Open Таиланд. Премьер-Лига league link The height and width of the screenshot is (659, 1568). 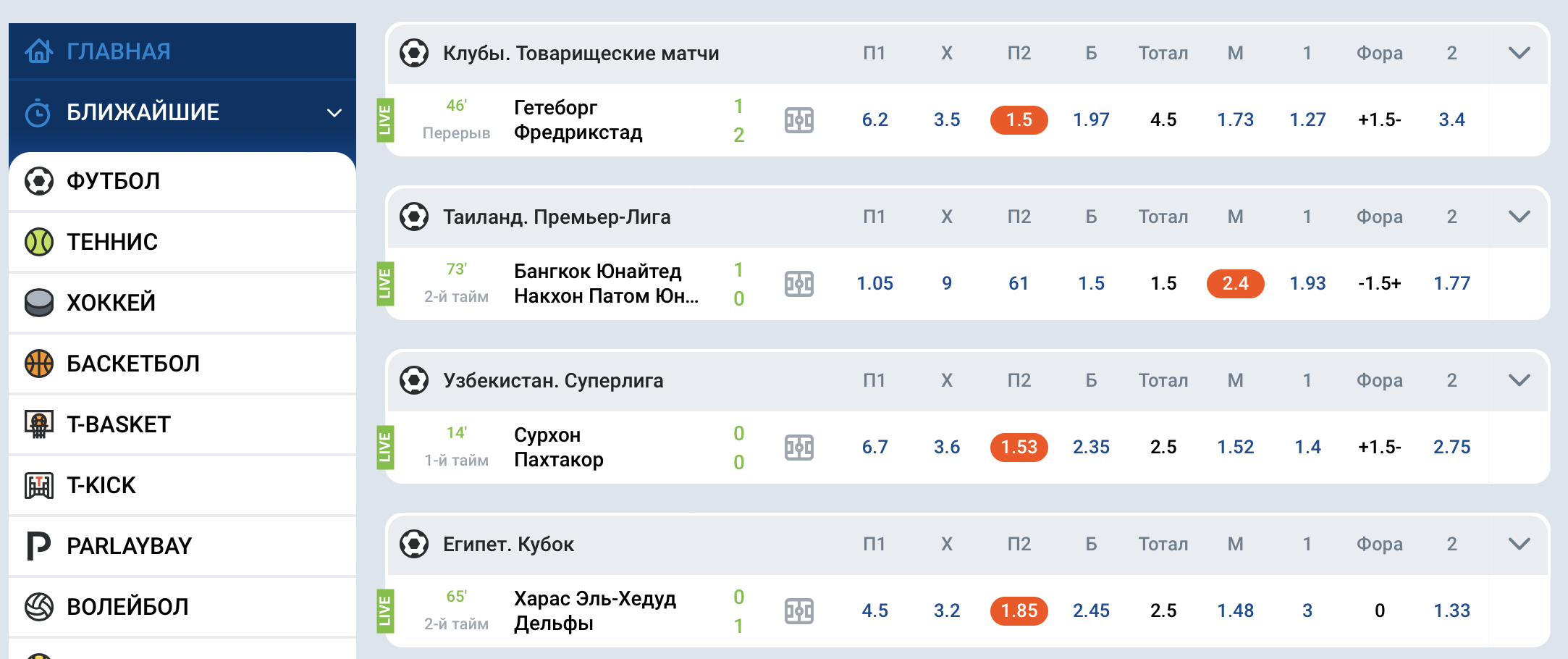[556, 217]
